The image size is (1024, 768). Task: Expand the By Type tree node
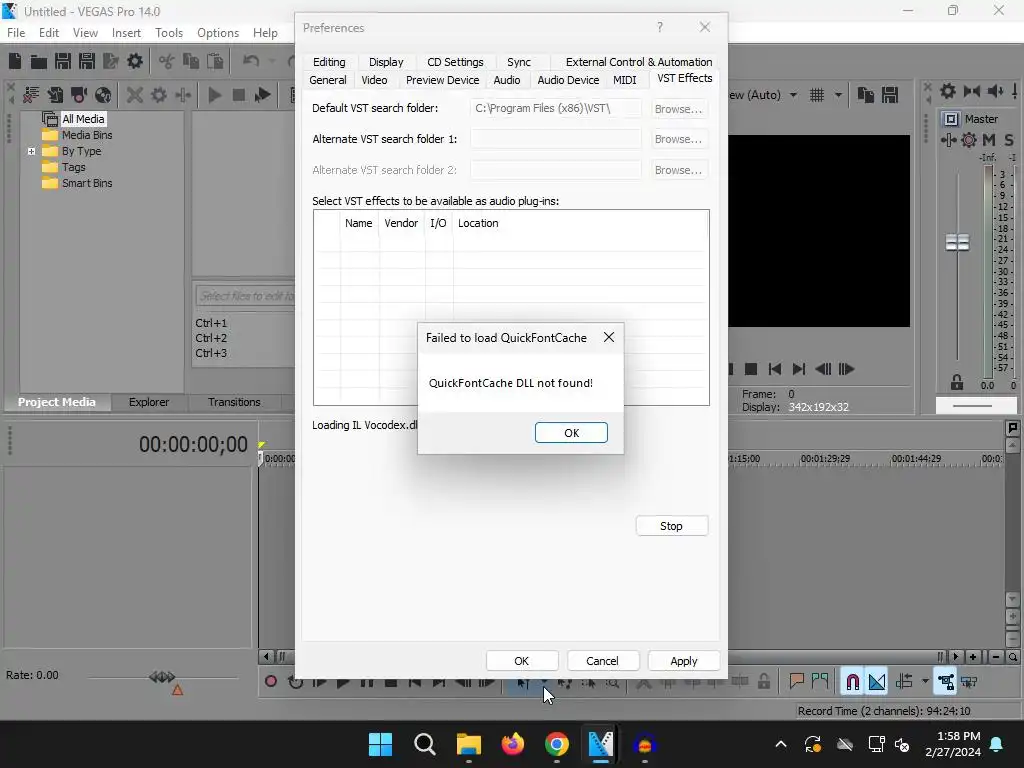point(31,151)
